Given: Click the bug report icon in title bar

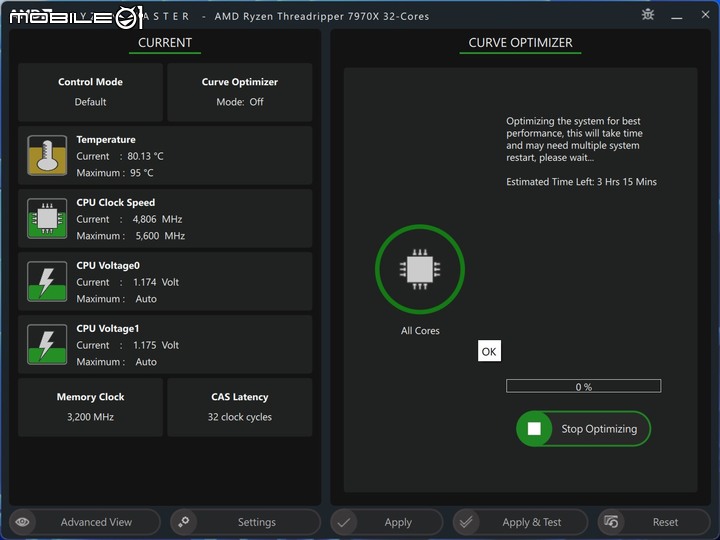Looking at the screenshot, I should click(648, 15).
